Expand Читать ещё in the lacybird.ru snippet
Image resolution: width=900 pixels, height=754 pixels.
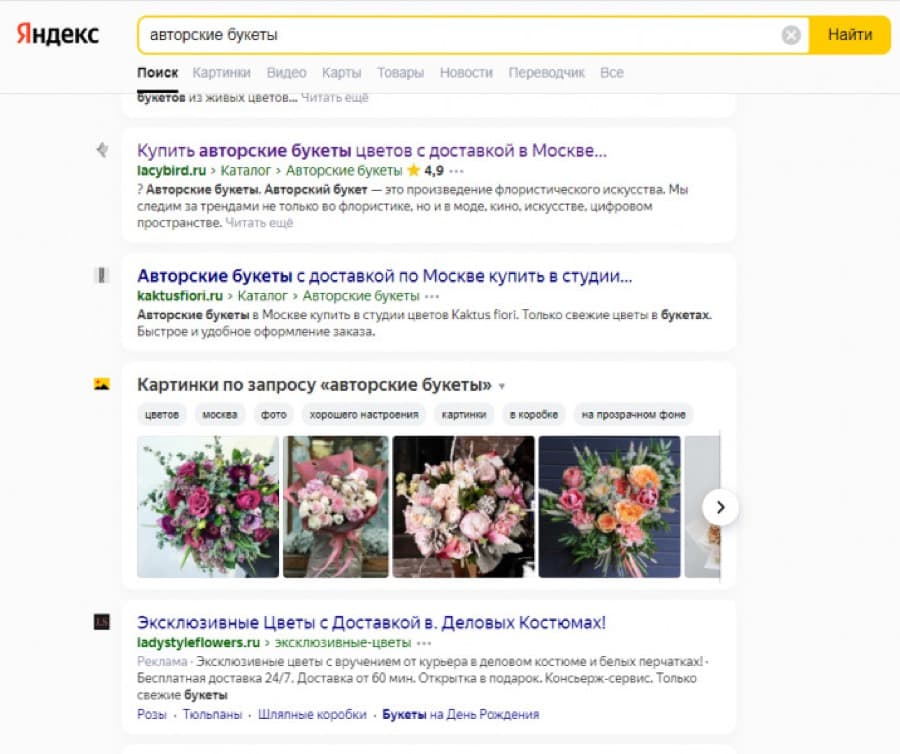point(259,223)
